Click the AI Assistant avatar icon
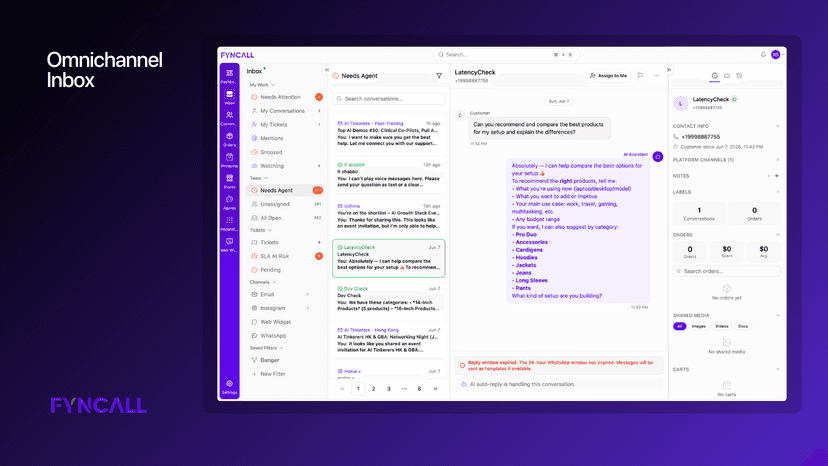The height and width of the screenshot is (466, 828). [657, 157]
